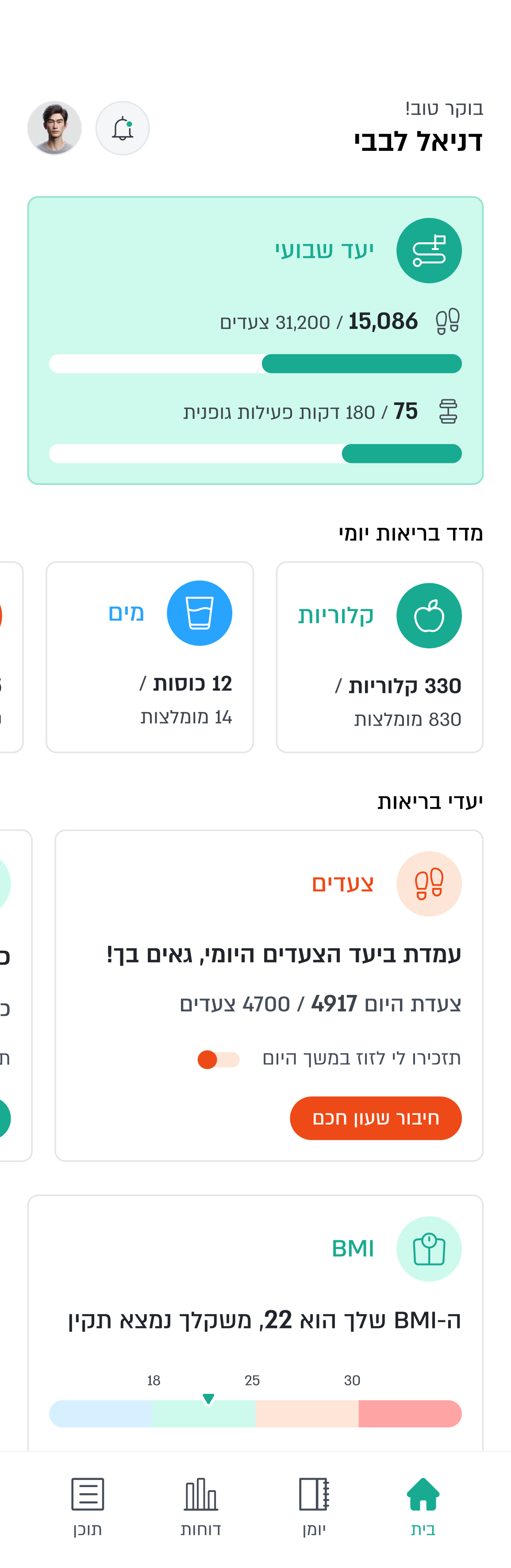The image size is (511, 1568).
Task: Tap the weekly goal route icon
Action: pyautogui.click(x=429, y=251)
